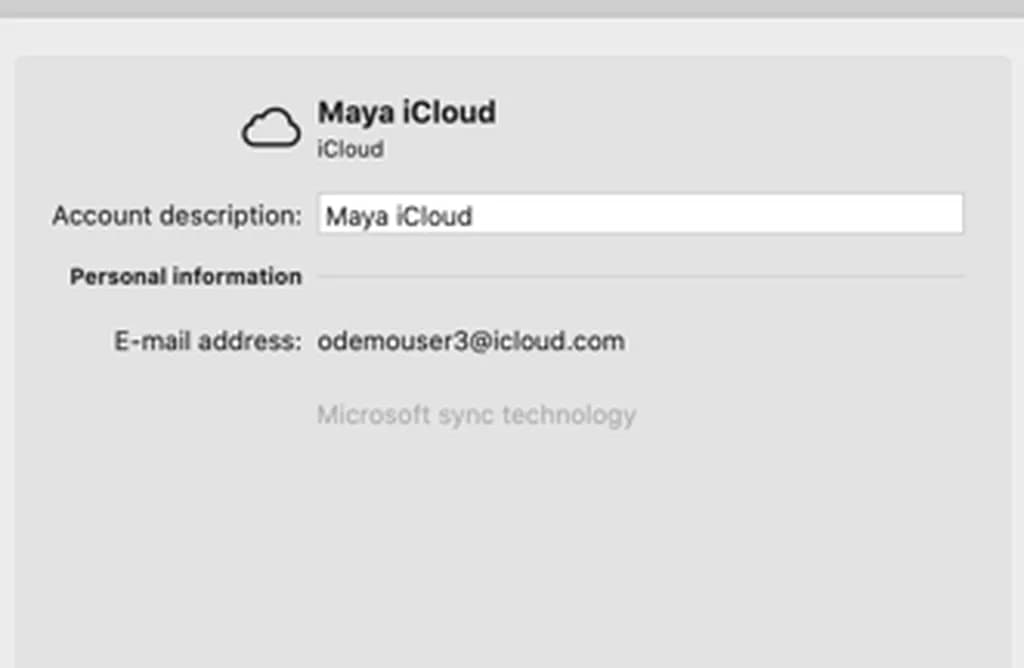Viewport: 1024px width, 668px height.
Task: Click the word "sync" in the grey text
Action: (x=467, y=415)
